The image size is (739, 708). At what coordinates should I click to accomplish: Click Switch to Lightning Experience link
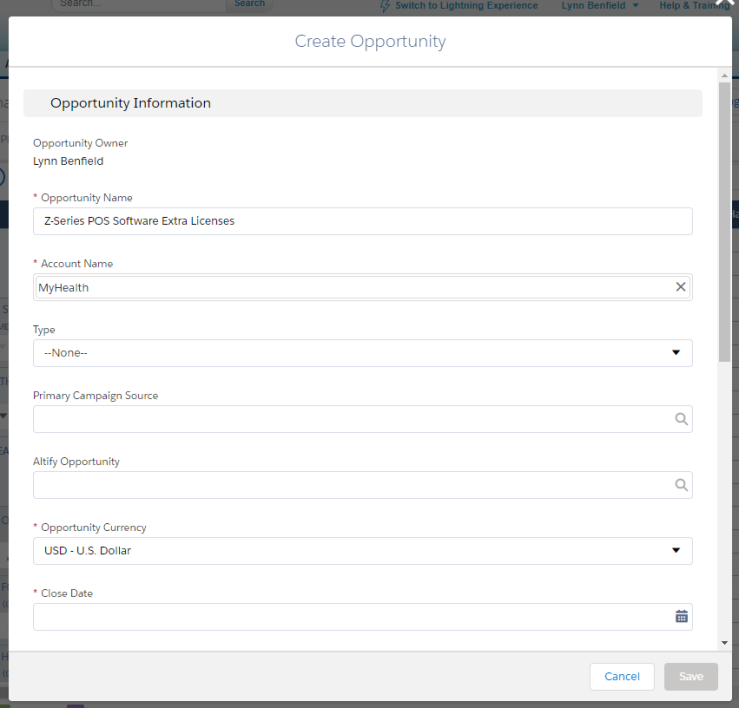click(x=466, y=6)
